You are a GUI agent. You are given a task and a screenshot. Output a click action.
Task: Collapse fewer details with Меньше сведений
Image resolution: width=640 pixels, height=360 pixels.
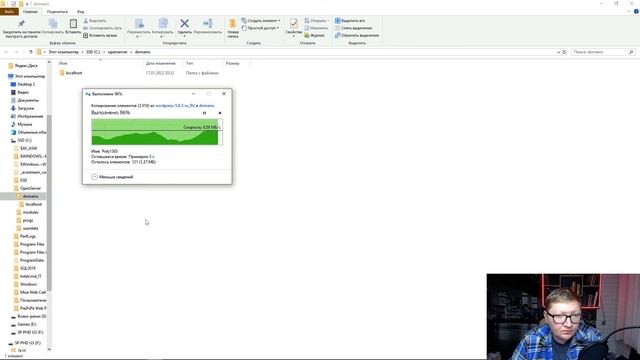[112, 177]
